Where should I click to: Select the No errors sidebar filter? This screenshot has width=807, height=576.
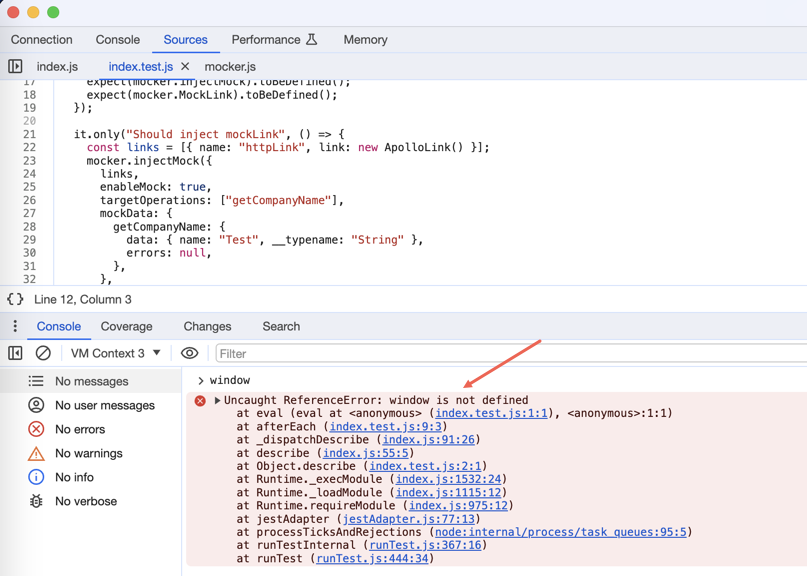pos(91,429)
